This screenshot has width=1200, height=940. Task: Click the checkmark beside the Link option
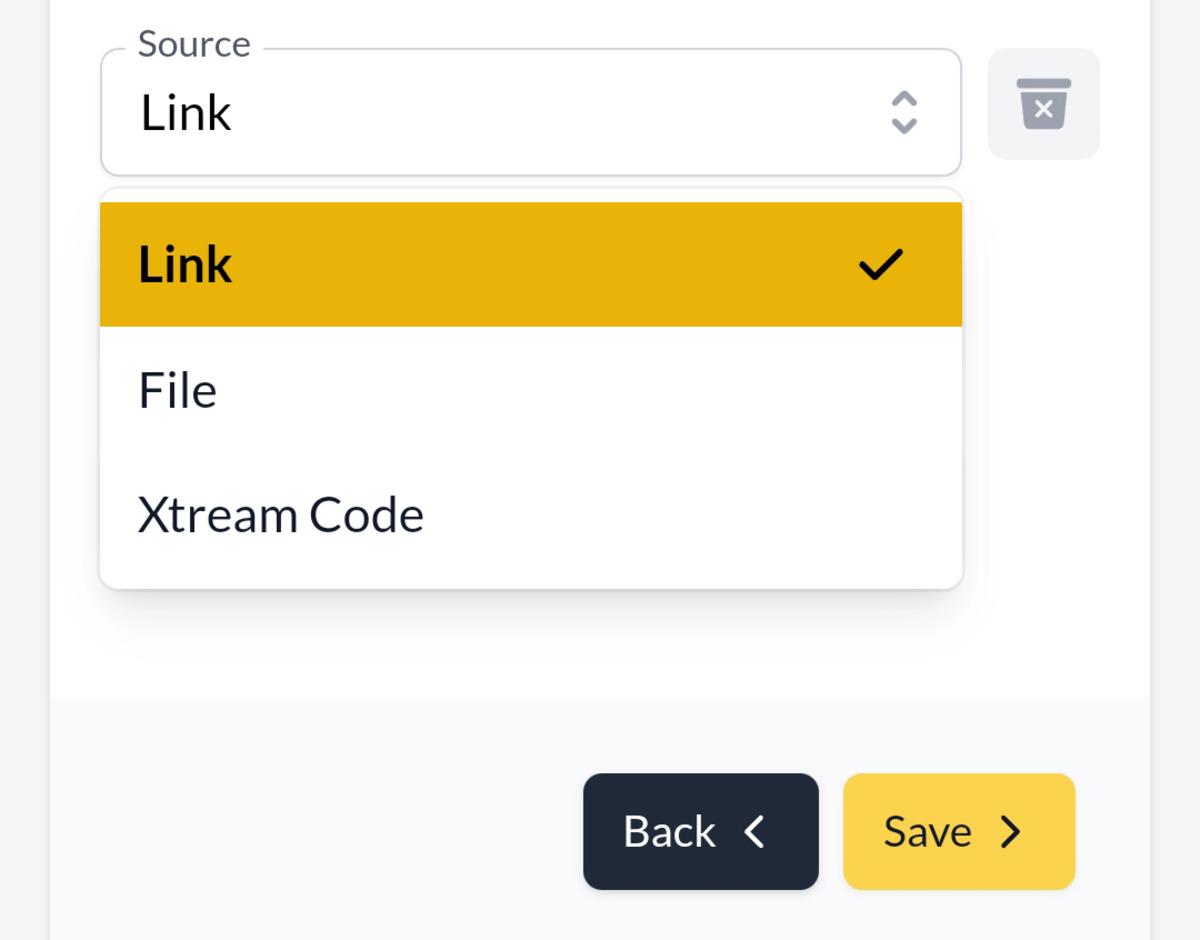pyautogui.click(x=880, y=264)
